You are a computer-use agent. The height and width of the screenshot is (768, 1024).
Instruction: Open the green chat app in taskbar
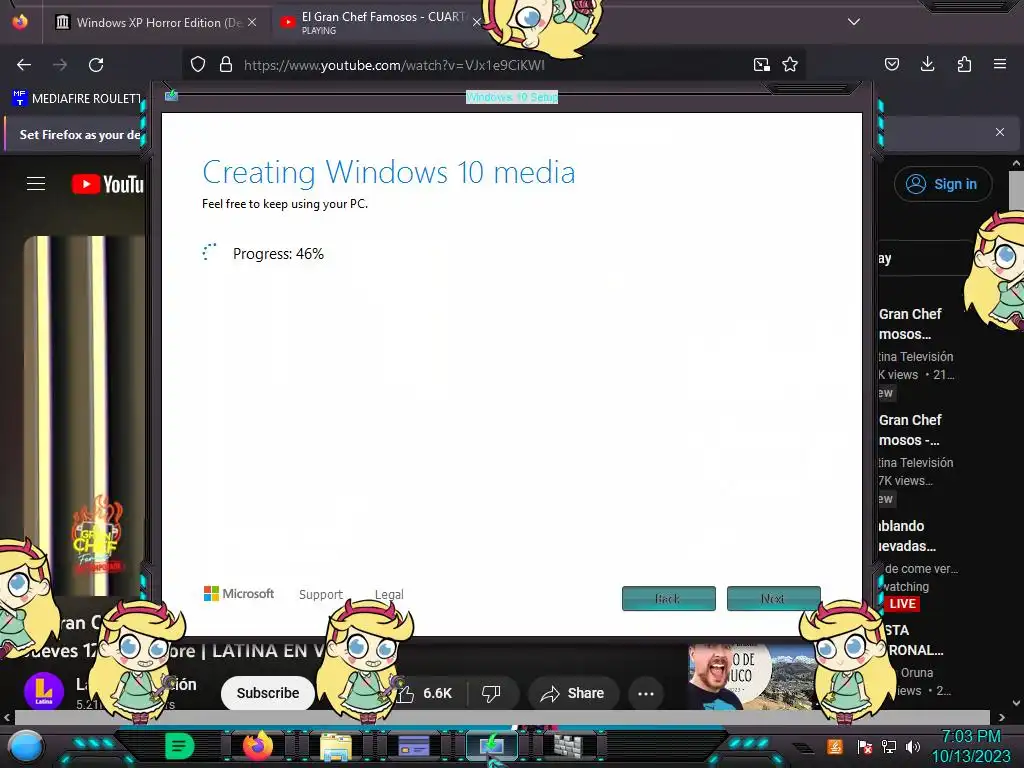[x=180, y=745]
